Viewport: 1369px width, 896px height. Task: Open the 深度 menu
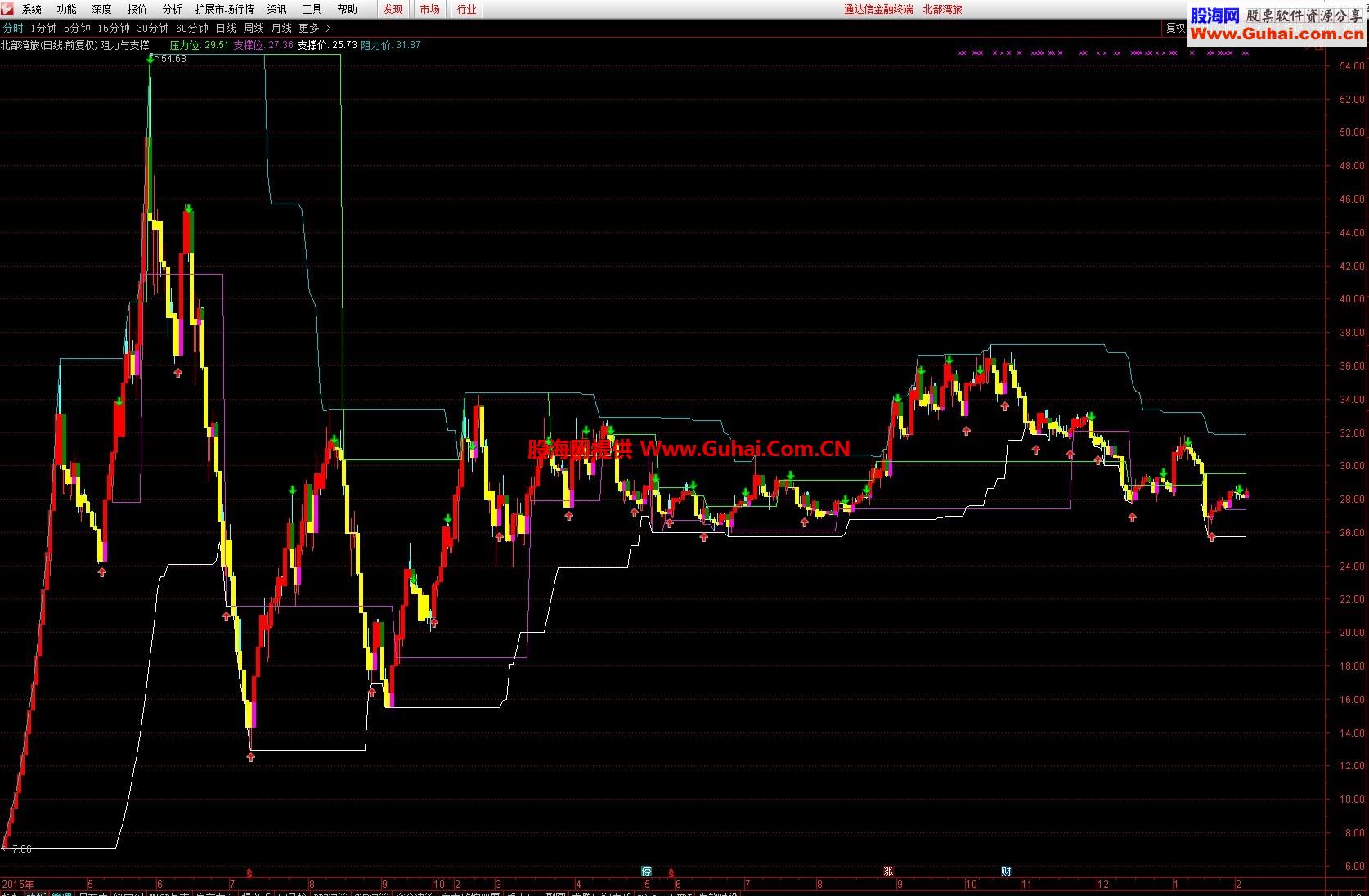click(102, 9)
